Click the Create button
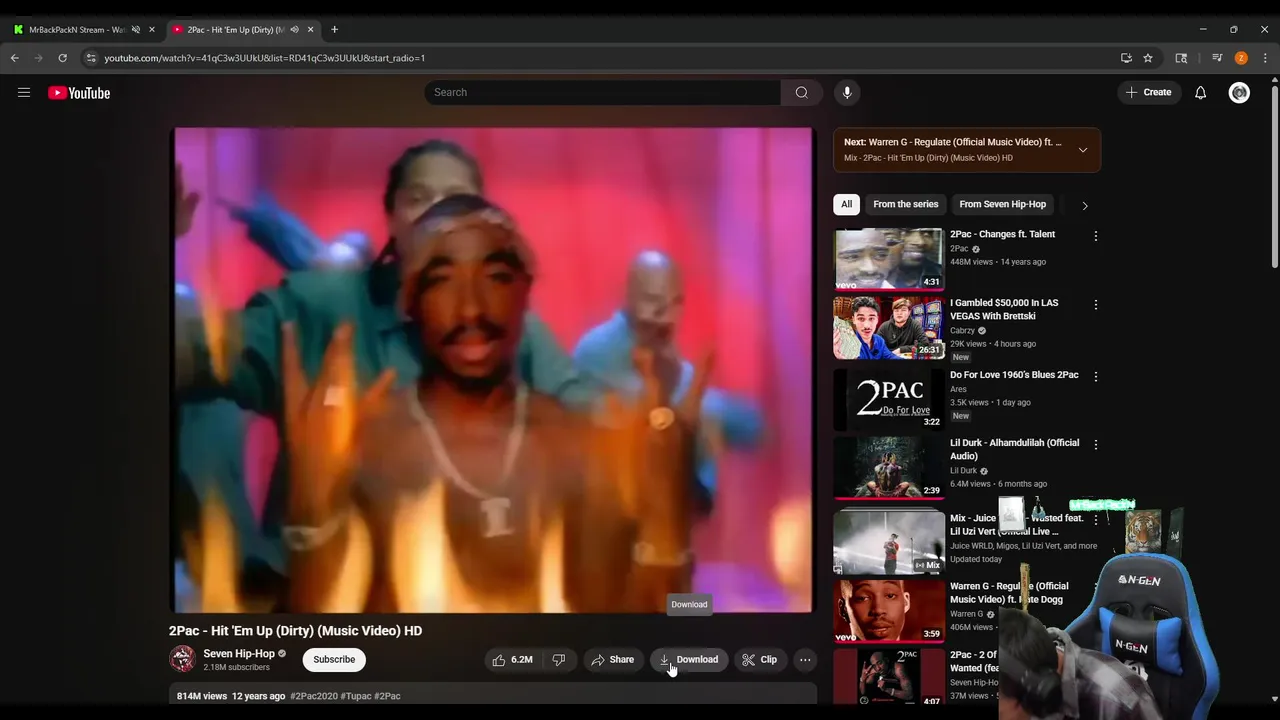Screen dimensions: 1280x720 1148,92
